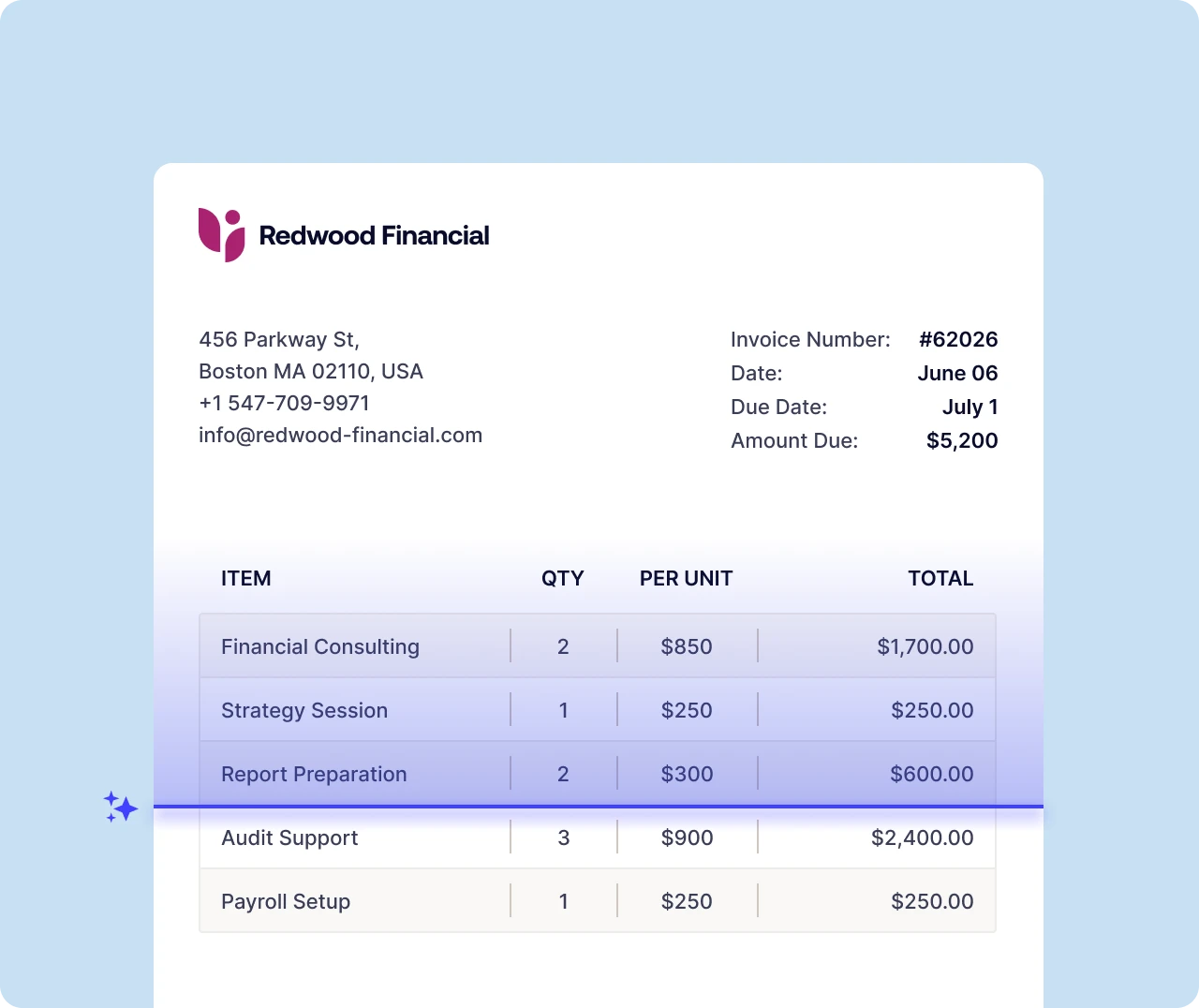Click the TOTAL column header
The width and height of the screenshot is (1199, 1008).
click(x=940, y=578)
